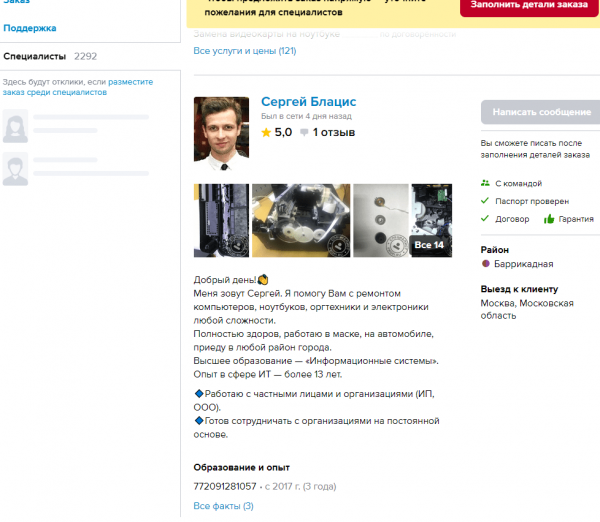Click the Паспорт проверен checkmark icon
This screenshot has height=522, width=600.
point(485,201)
